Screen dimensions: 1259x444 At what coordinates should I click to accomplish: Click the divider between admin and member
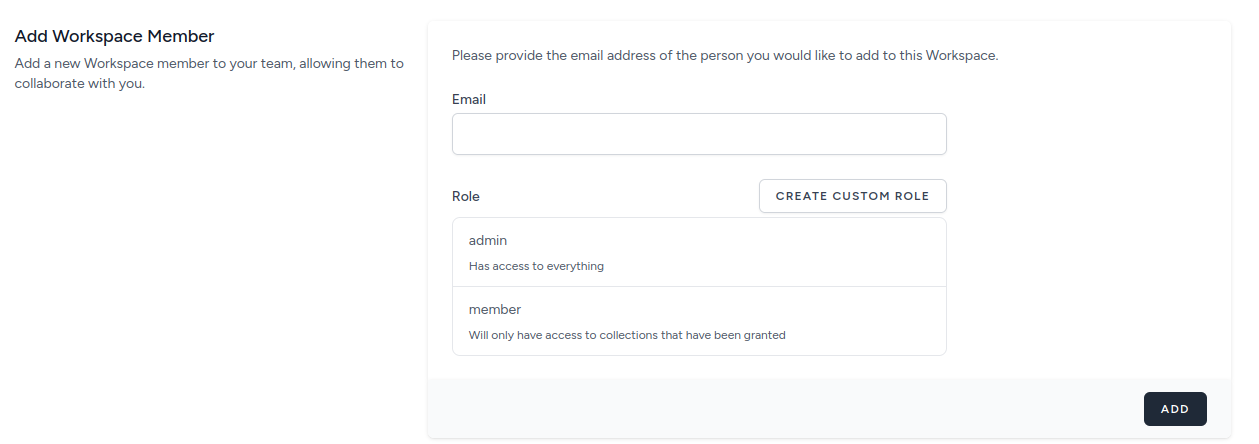click(x=699, y=287)
